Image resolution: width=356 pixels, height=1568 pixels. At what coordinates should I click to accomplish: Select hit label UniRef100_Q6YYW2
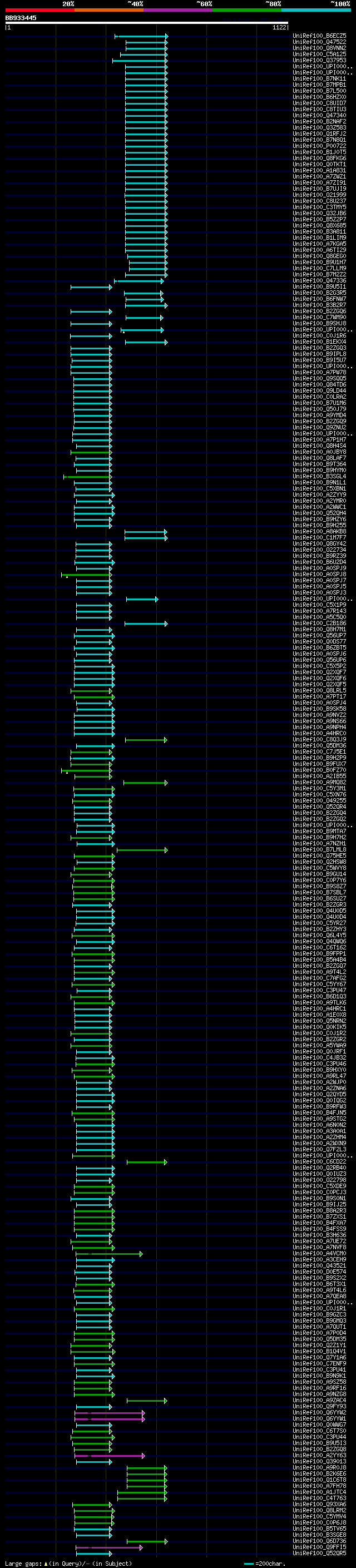[x=319, y=1412]
